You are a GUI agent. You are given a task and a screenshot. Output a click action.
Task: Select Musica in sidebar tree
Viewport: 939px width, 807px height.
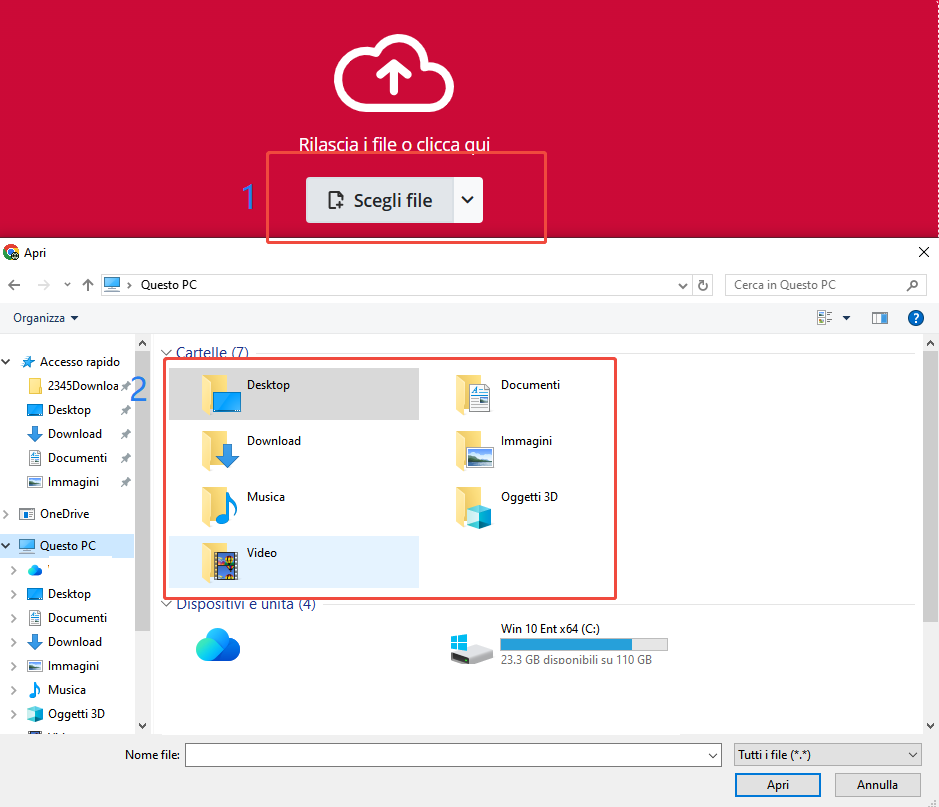[66, 690]
